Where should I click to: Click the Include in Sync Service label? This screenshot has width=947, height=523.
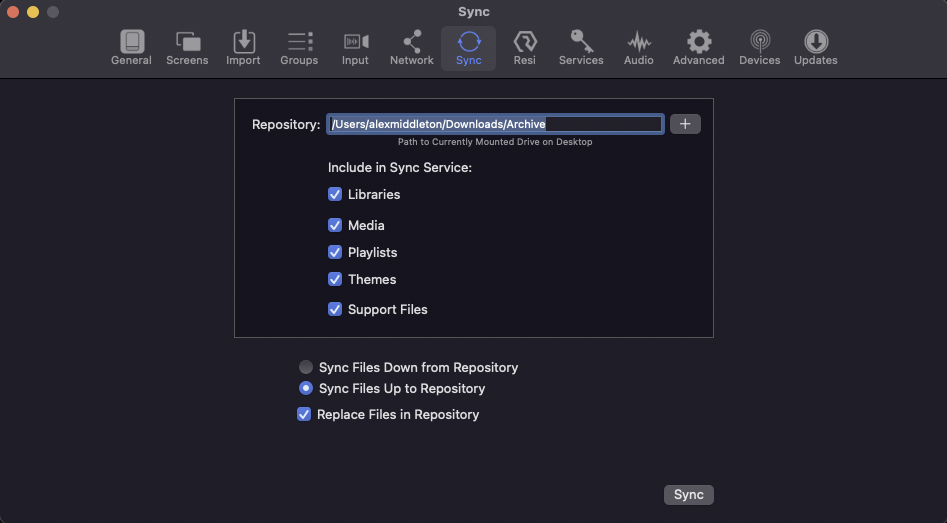click(x=400, y=167)
